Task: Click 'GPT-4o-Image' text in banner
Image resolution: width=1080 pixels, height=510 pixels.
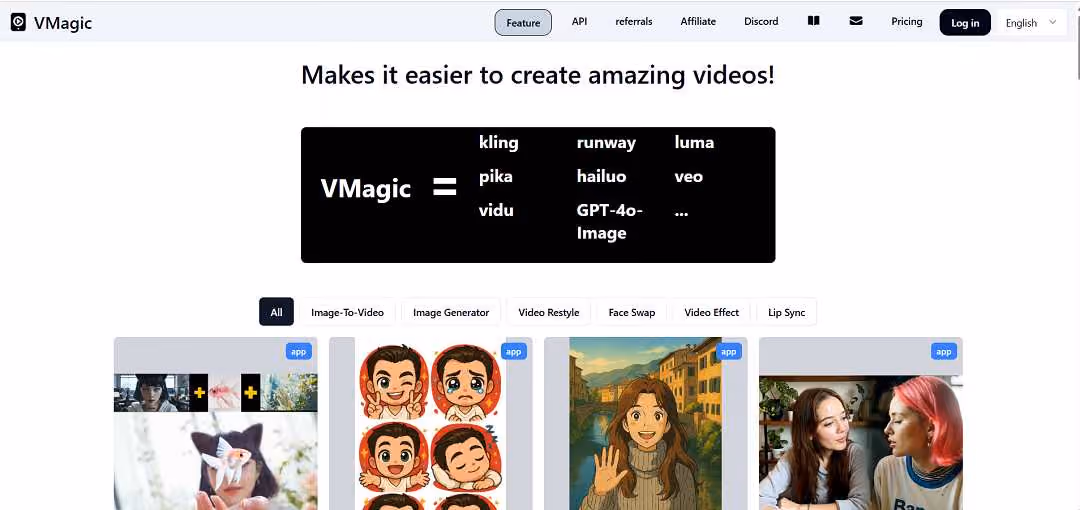Action: pyautogui.click(x=610, y=222)
